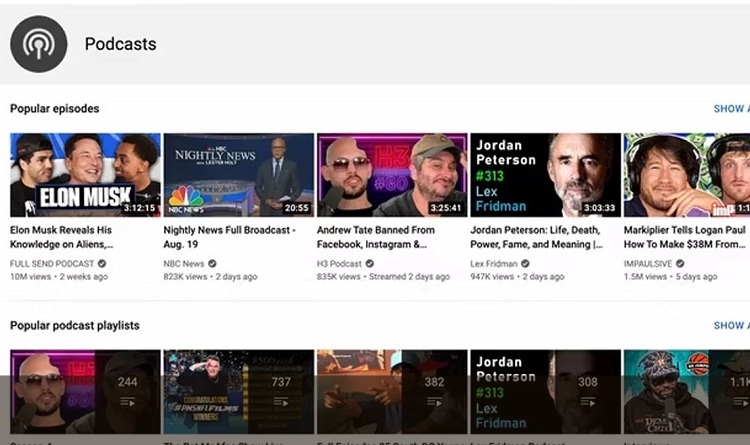Visit the IMPAULSIVE channel
Viewport: 750px width, 445px height.
[x=648, y=264]
